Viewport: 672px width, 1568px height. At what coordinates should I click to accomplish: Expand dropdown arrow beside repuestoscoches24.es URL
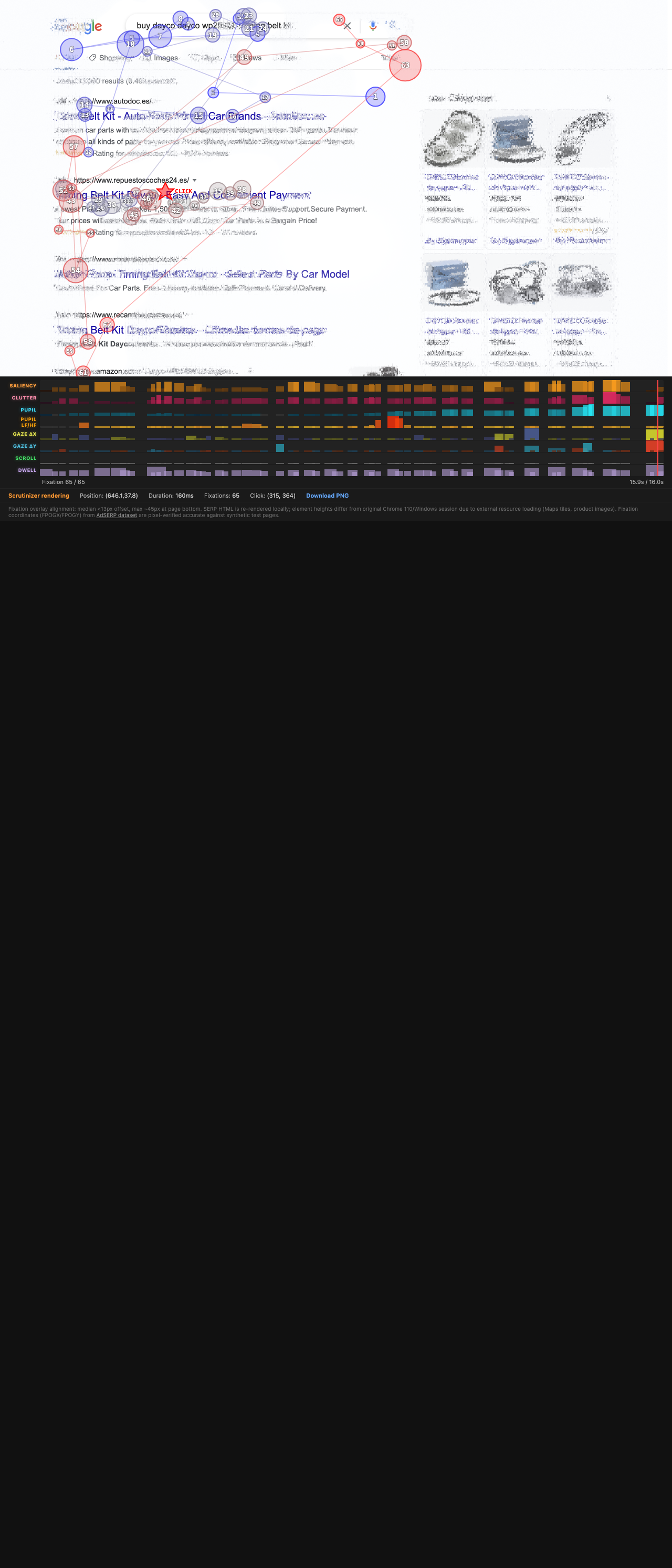pos(194,180)
